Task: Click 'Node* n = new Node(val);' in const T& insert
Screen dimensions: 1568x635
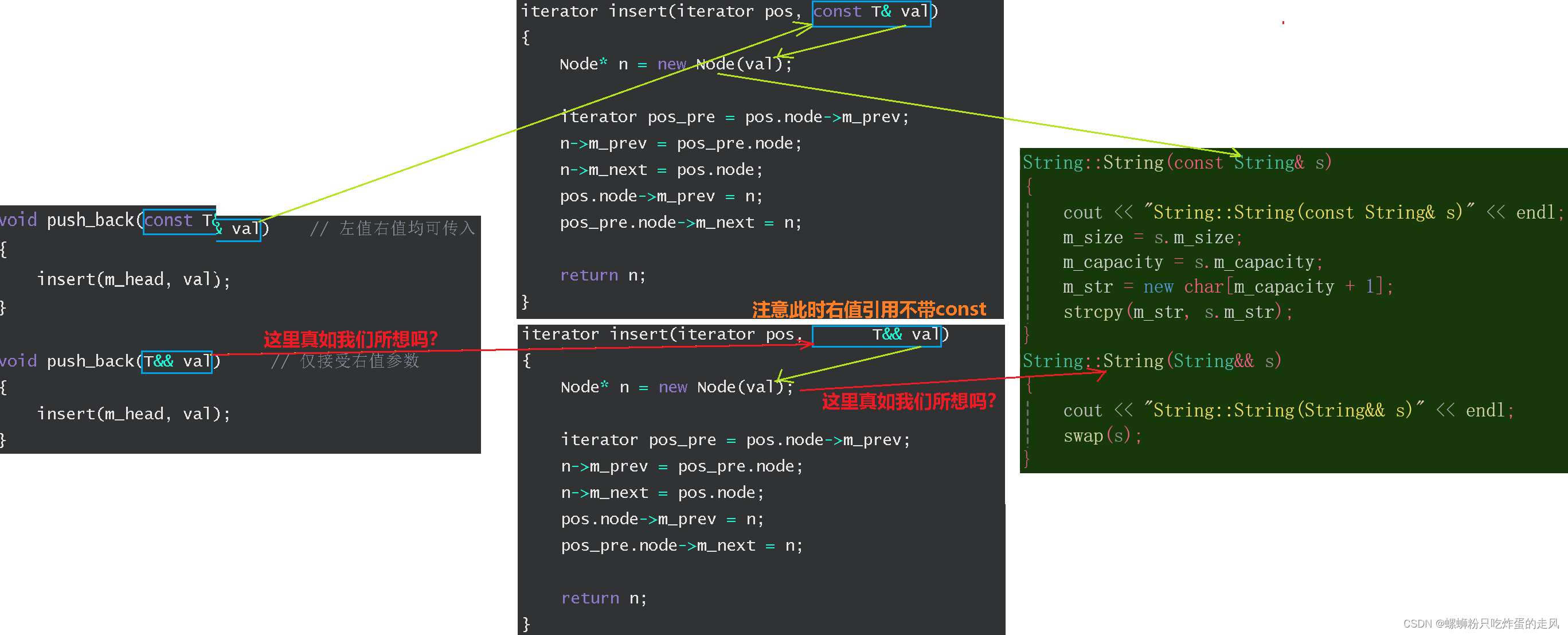Action: click(676, 64)
